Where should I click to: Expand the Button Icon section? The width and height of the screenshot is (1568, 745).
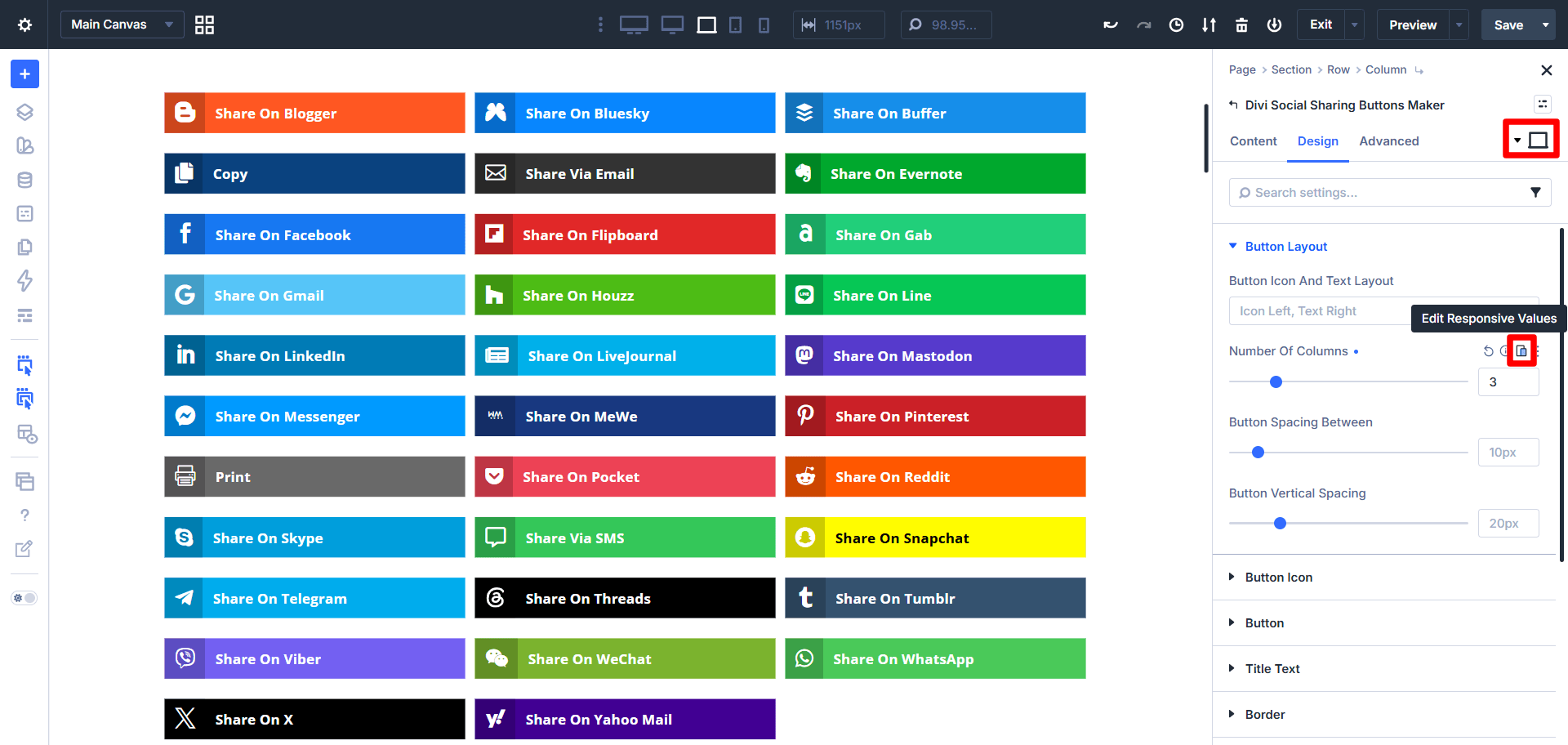(x=1278, y=578)
